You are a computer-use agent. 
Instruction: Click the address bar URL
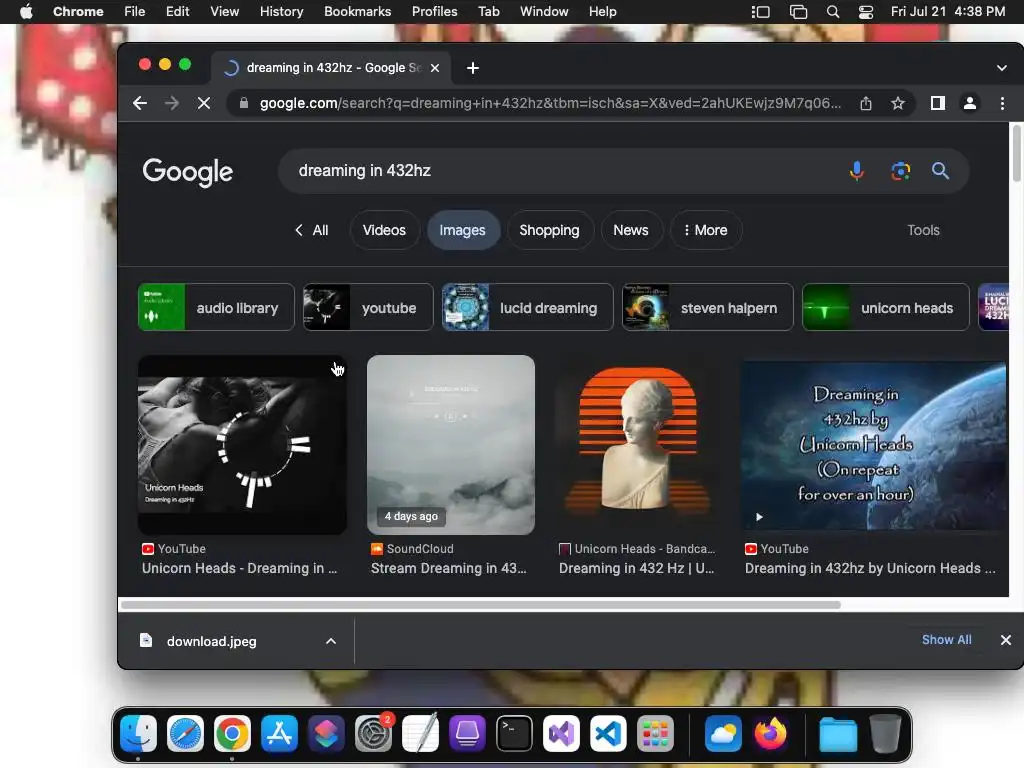(x=550, y=103)
